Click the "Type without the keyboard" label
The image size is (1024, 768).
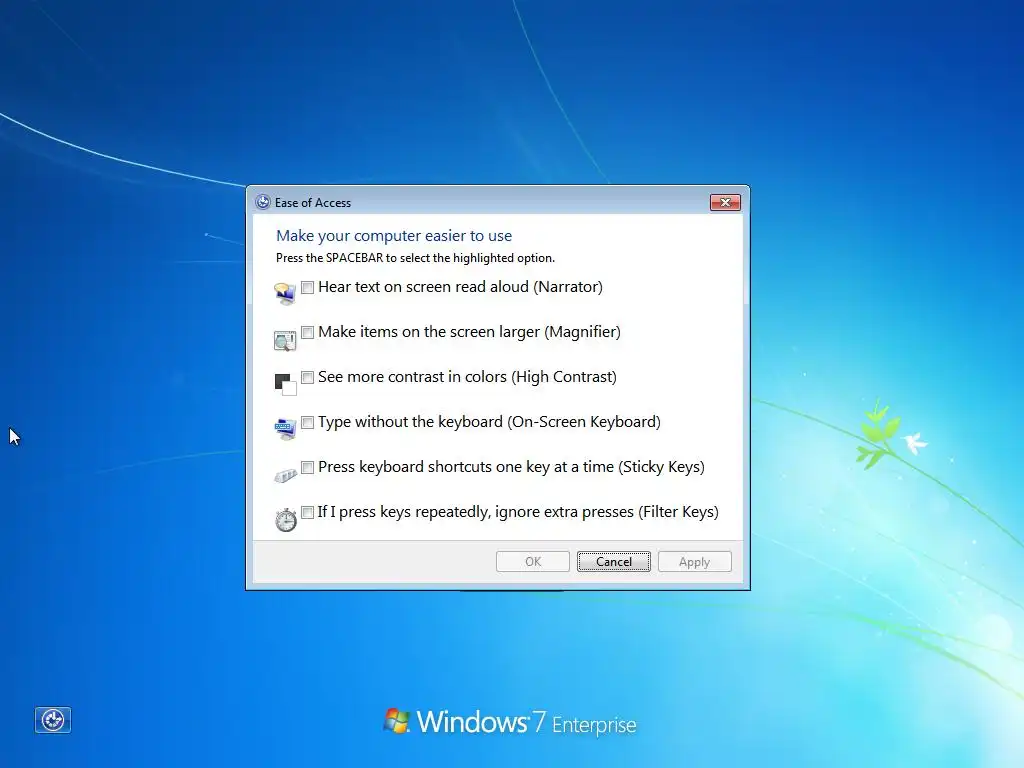pyautogui.click(x=490, y=422)
